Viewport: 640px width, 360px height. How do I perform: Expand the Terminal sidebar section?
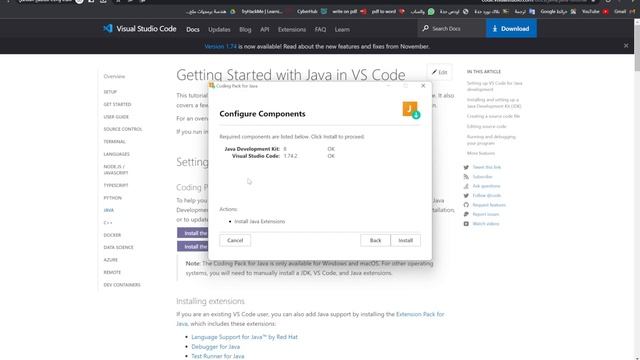click(x=114, y=142)
